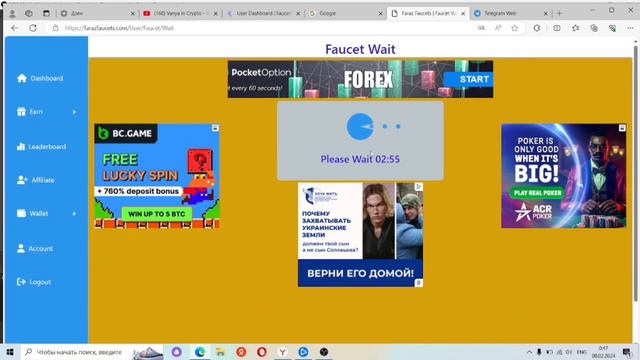Click the page vertical scrollbar
The width and height of the screenshot is (640, 360).
(636, 173)
